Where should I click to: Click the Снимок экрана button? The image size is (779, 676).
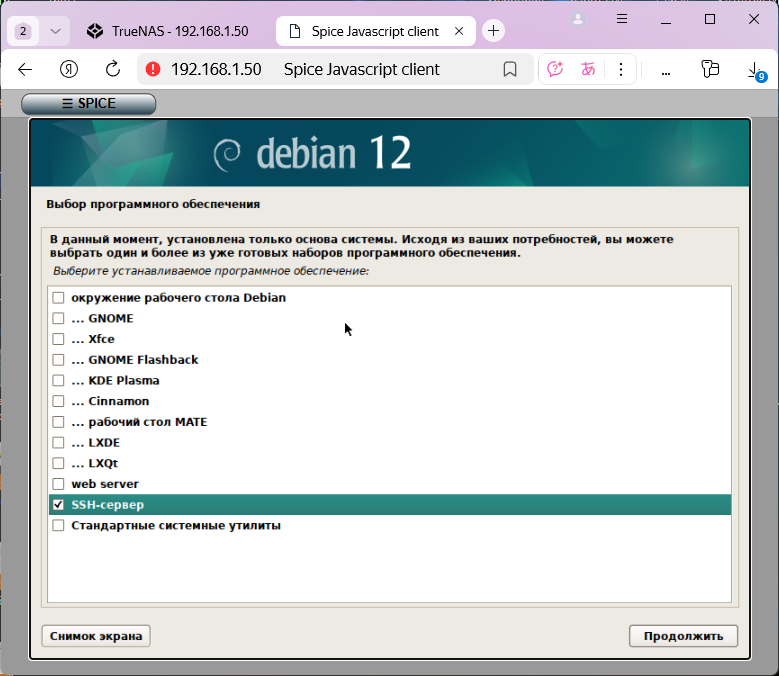[x=96, y=636]
